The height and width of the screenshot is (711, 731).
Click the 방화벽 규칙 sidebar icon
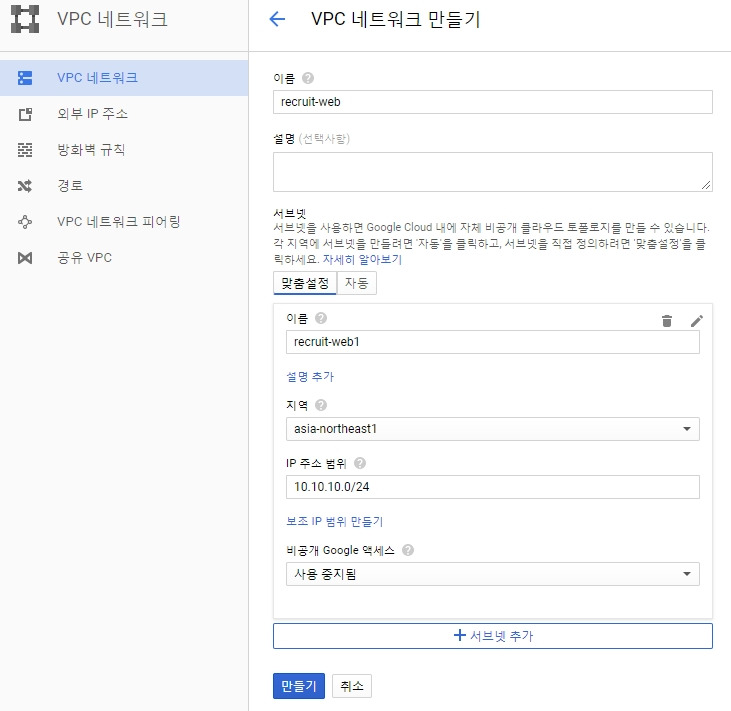(25, 150)
